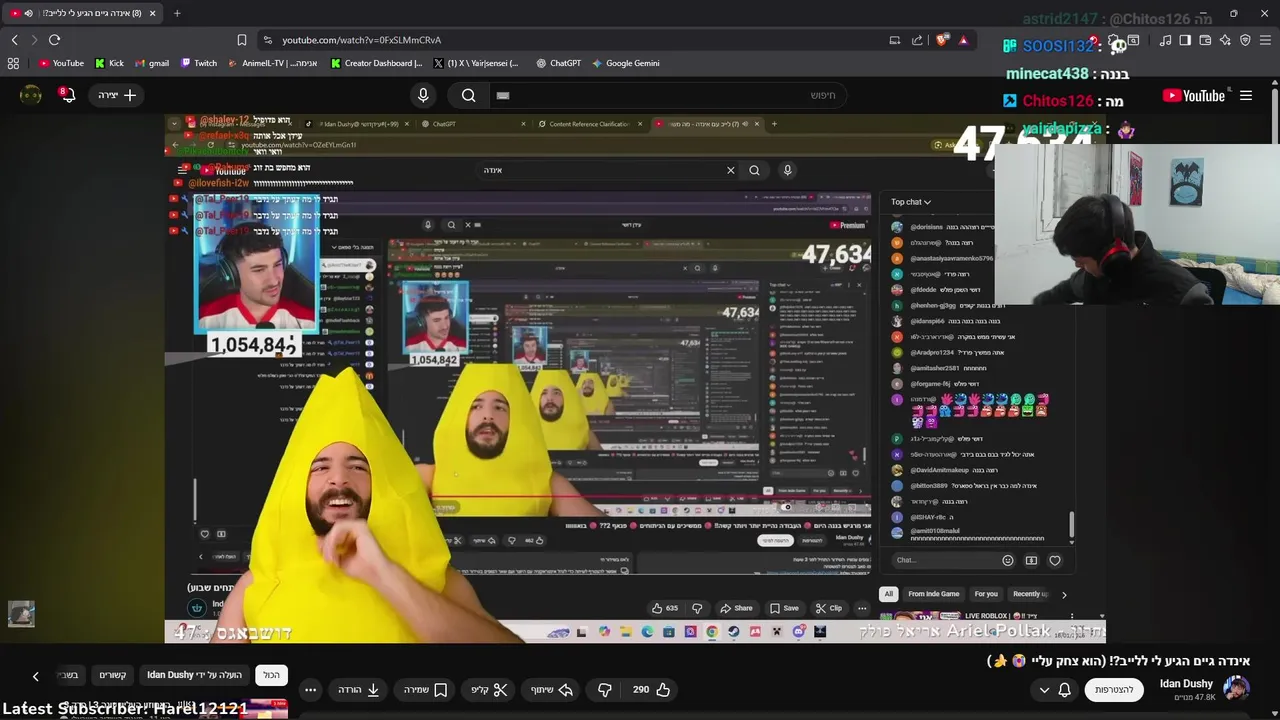This screenshot has height=720, width=1280.
Task: Open the Brave Wallet icon
Action: [x=1205, y=40]
